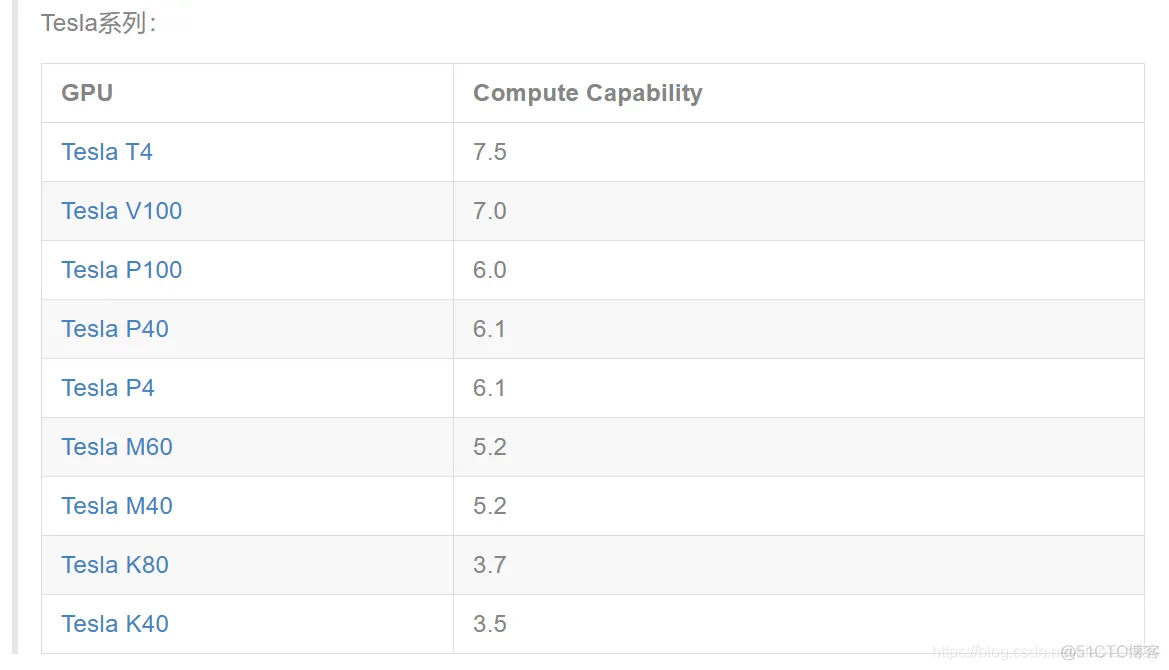Viewport: 1169px width, 670px height.
Task: Click the GPU column header
Action: pos(87,93)
